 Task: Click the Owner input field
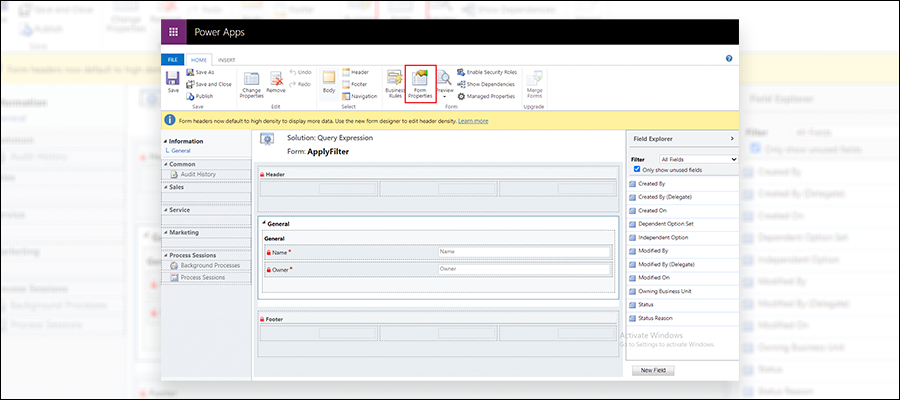523,269
